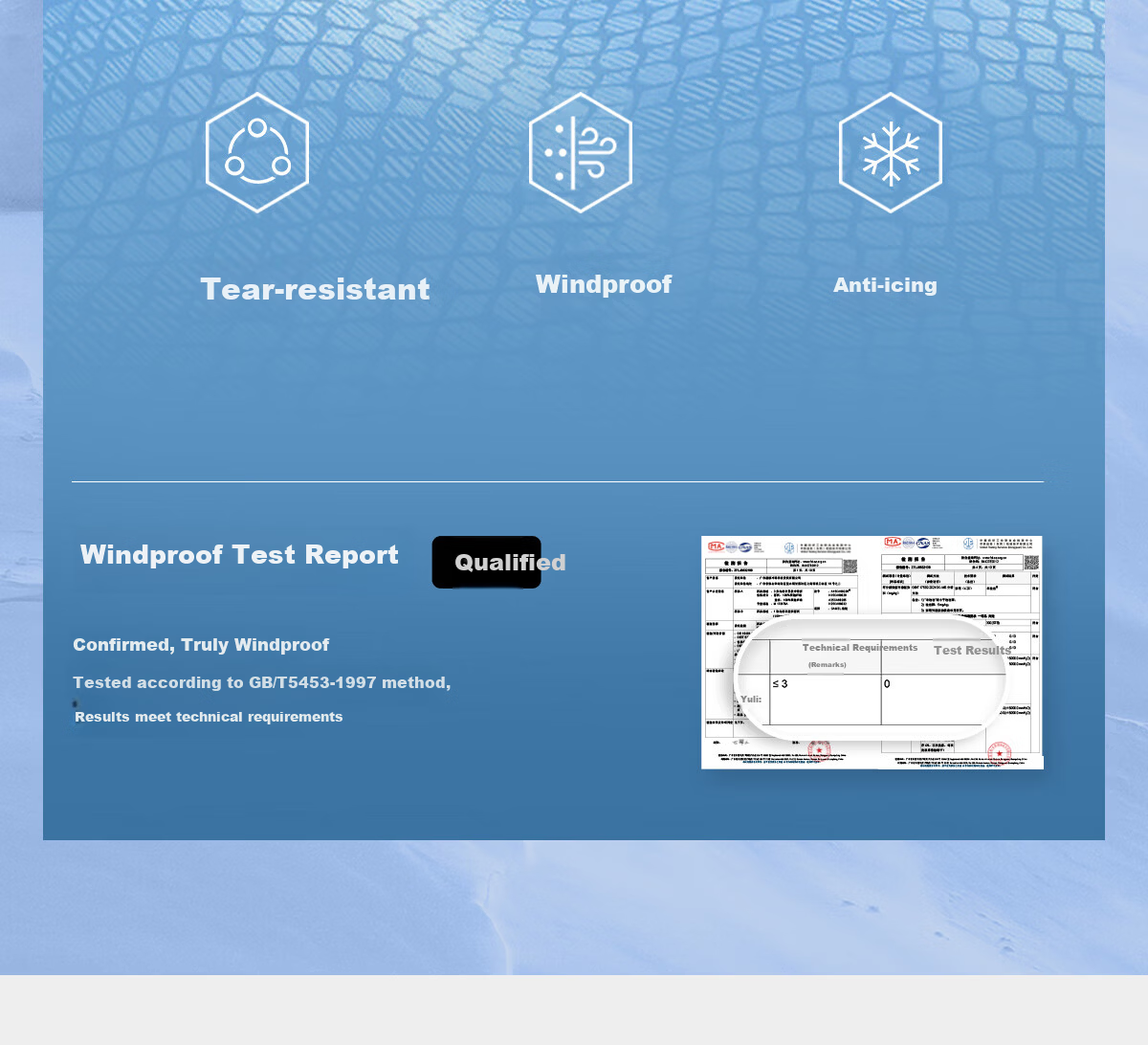Click 'Test Results' header in magnified report
Image resolution: width=1148 pixels, height=1045 pixels.
click(971, 651)
